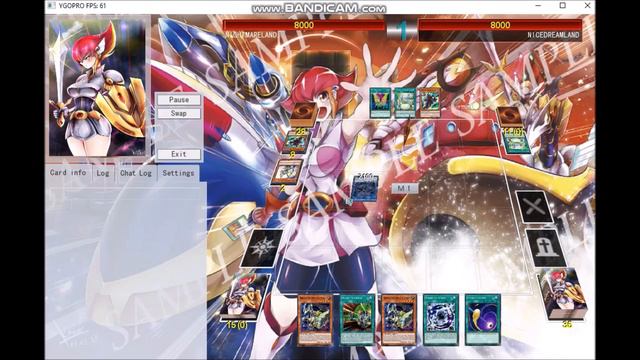Click opponent's face-down deck of 28 cards
640x360 pixels.
303,115
